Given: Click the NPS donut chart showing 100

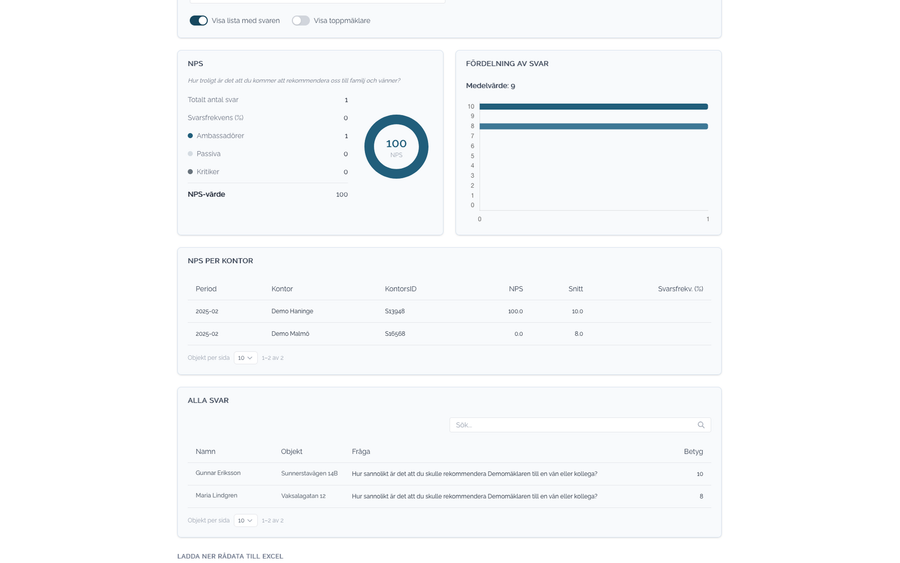Looking at the screenshot, I should (396, 146).
